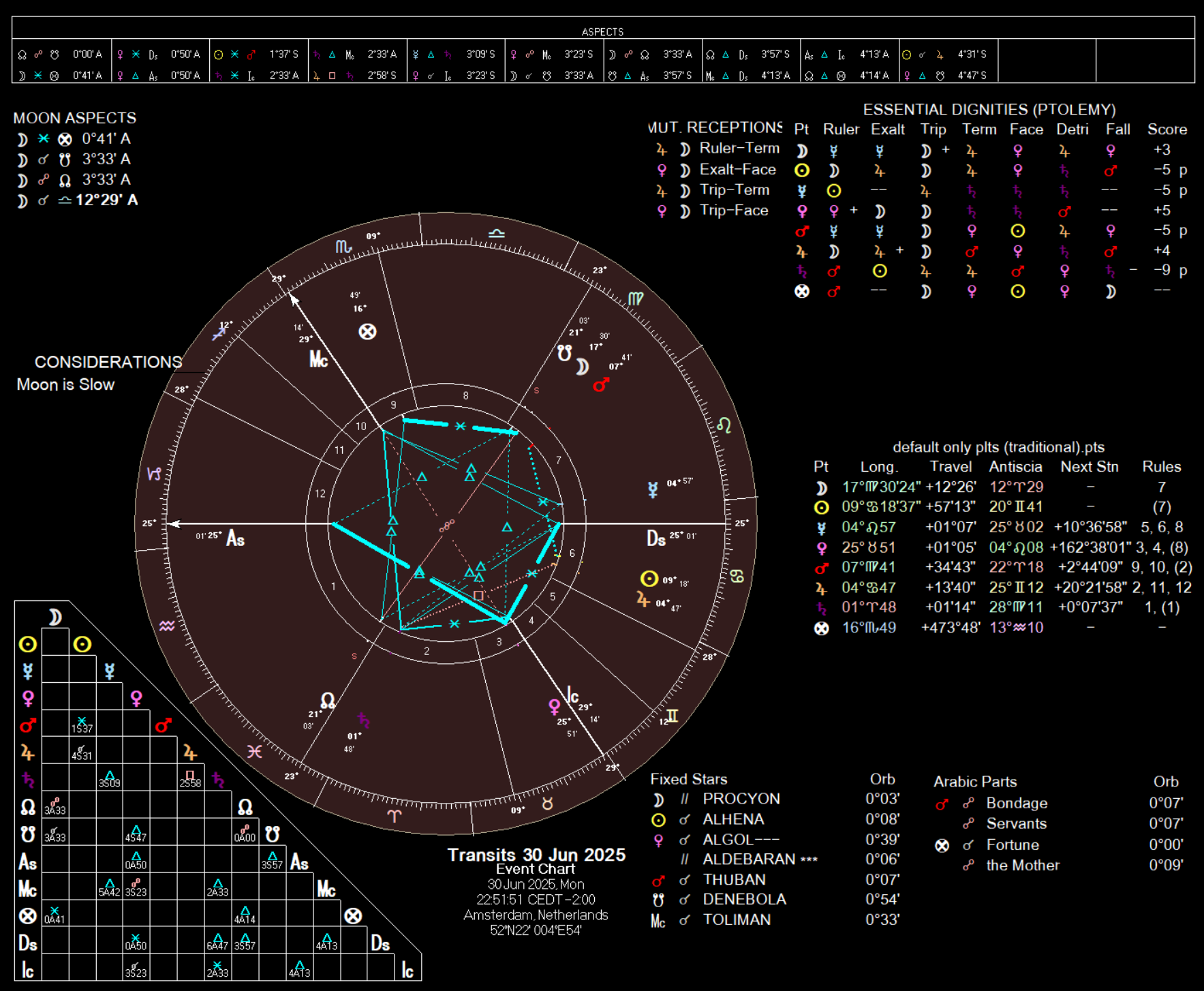1204x991 pixels.
Task: Select the Score column header in dignities table
Action: (1167, 129)
